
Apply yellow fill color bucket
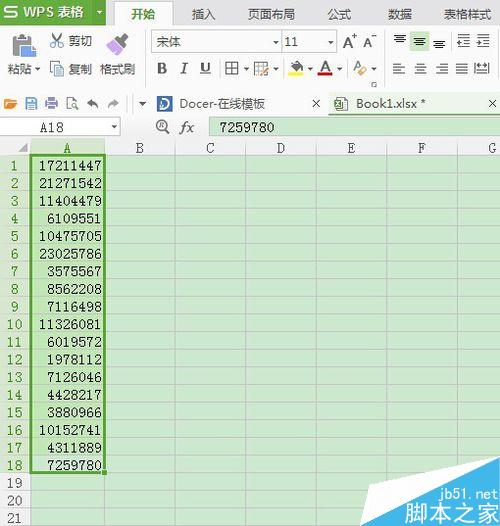(x=296, y=68)
